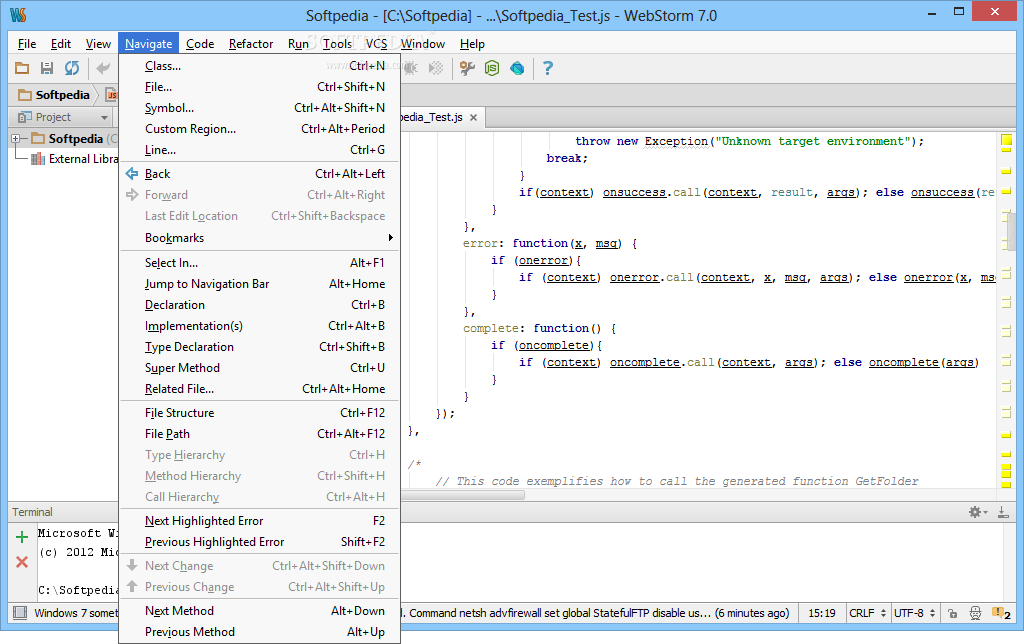
Task: Open Terminal panel gear settings icon
Action: pyautogui.click(x=977, y=512)
